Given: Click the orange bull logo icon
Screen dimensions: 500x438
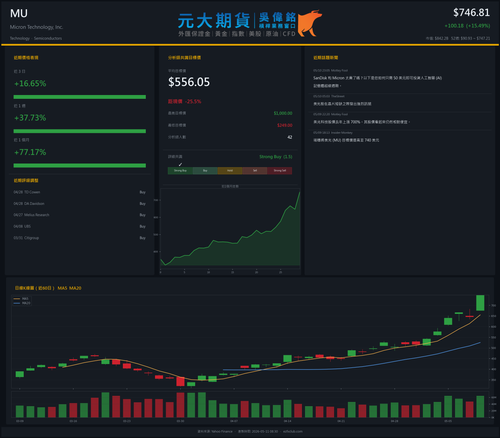Looking at the screenshot, I should click(309, 23).
